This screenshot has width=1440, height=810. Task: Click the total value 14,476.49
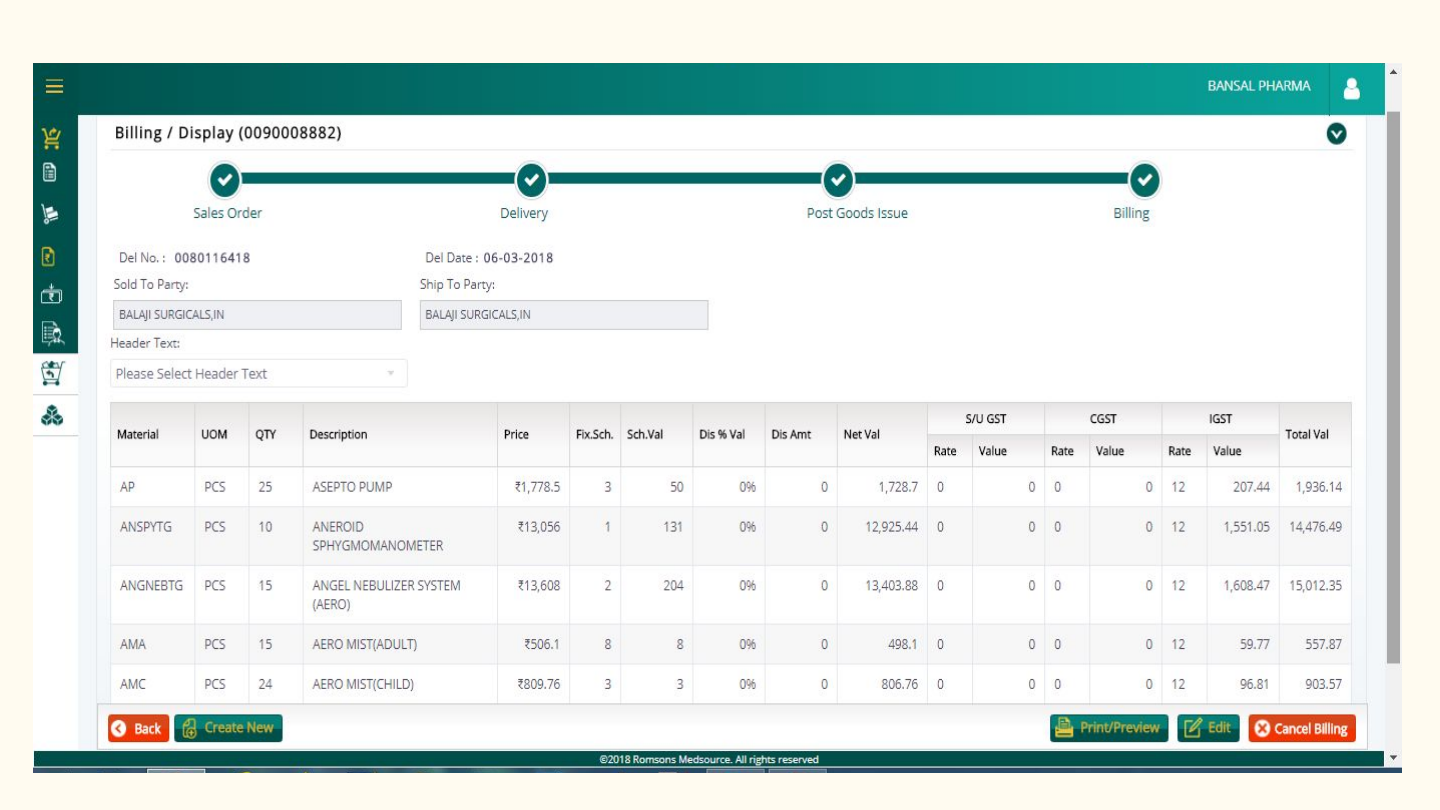(x=1316, y=527)
